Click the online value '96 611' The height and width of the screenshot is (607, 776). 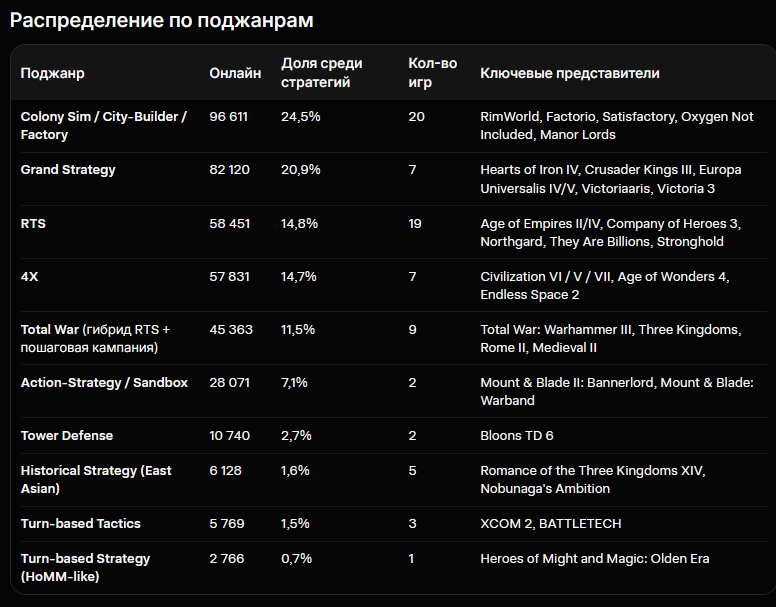[x=228, y=117]
